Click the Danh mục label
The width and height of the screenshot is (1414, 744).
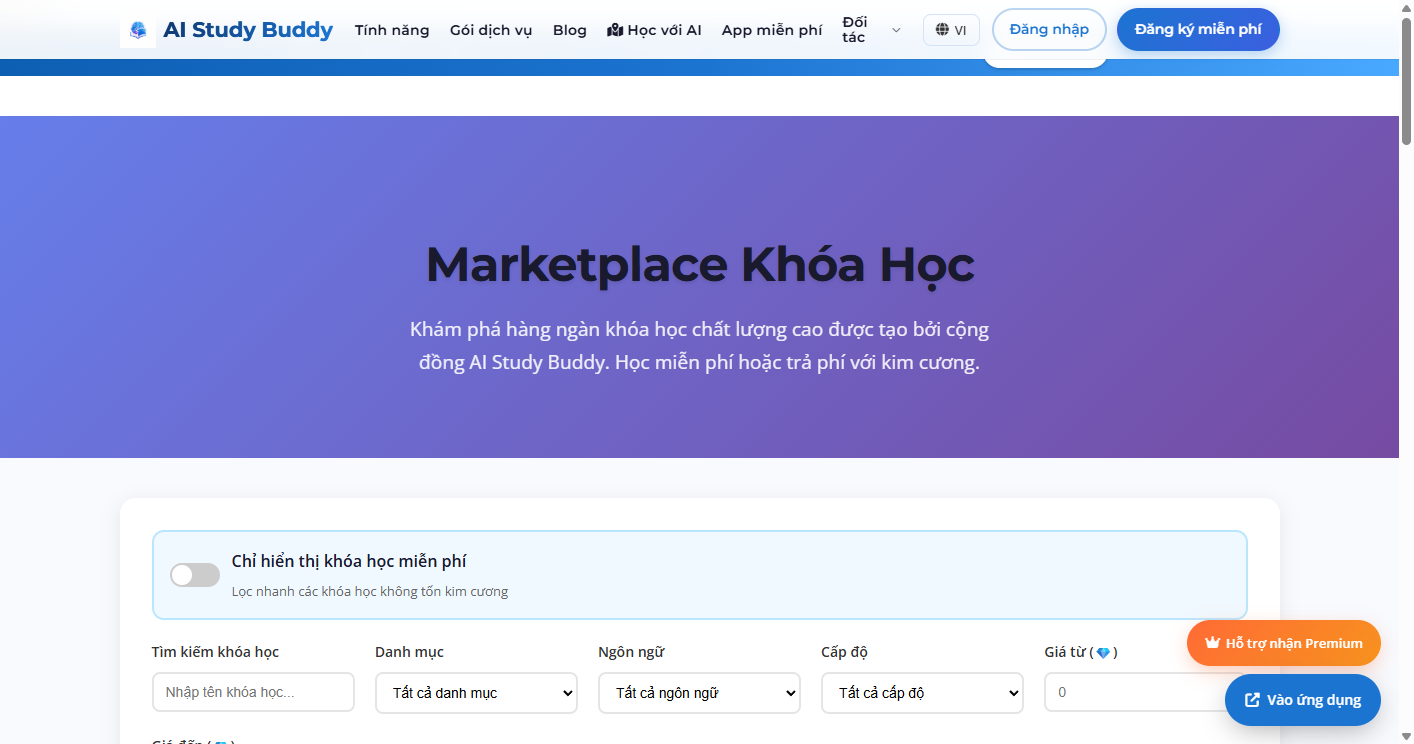click(409, 652)
